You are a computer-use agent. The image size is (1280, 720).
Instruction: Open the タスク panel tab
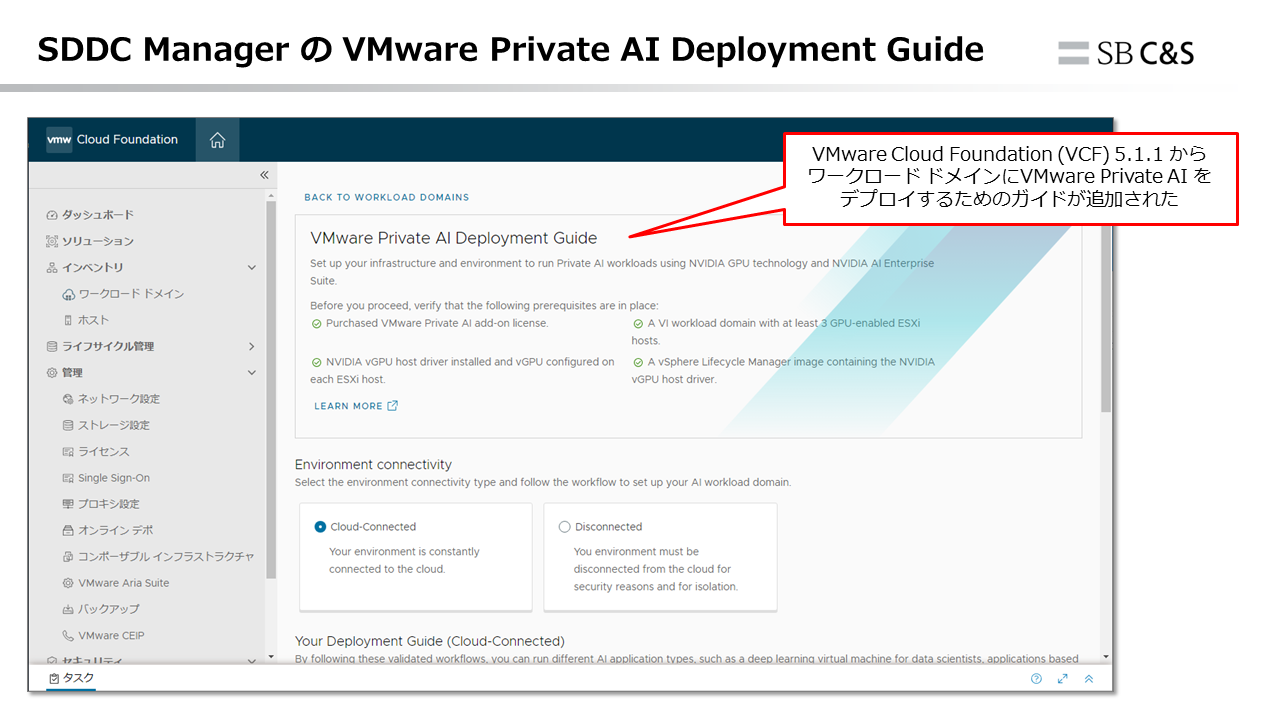pyautogui.click(x=71, y=678)
